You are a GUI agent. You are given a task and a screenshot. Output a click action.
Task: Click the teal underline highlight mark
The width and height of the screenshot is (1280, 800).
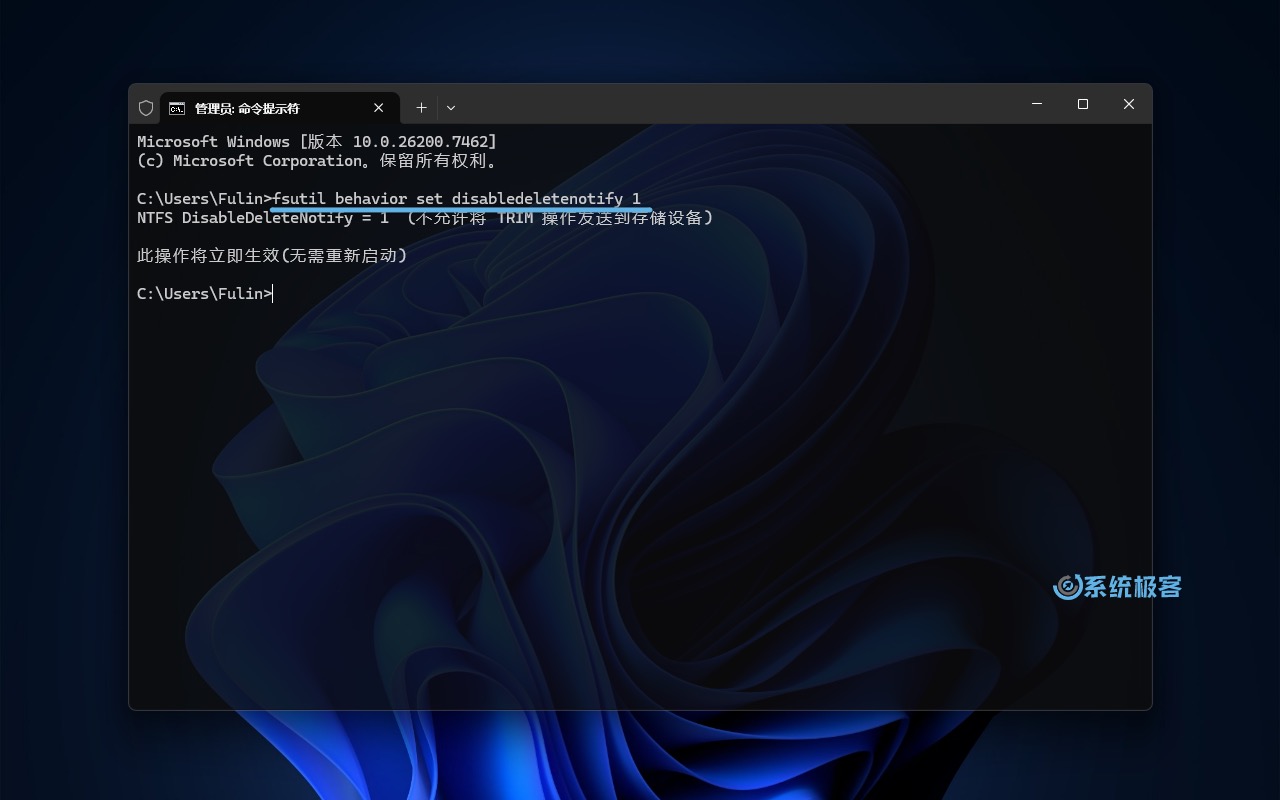click(x=458, y=209)
